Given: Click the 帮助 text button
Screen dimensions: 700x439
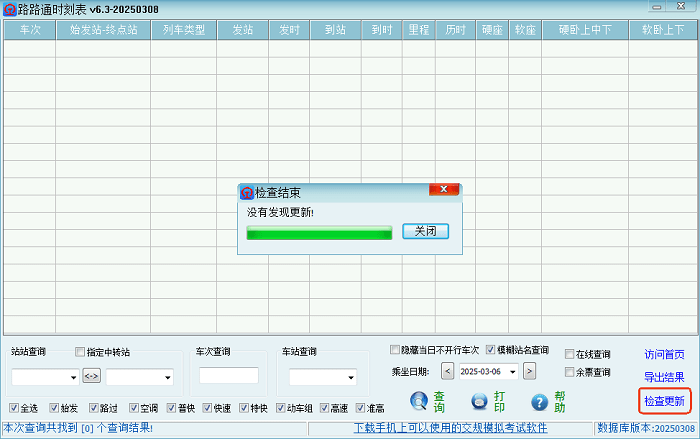Looking at the screenshot, I should click(x=560, y=402).
